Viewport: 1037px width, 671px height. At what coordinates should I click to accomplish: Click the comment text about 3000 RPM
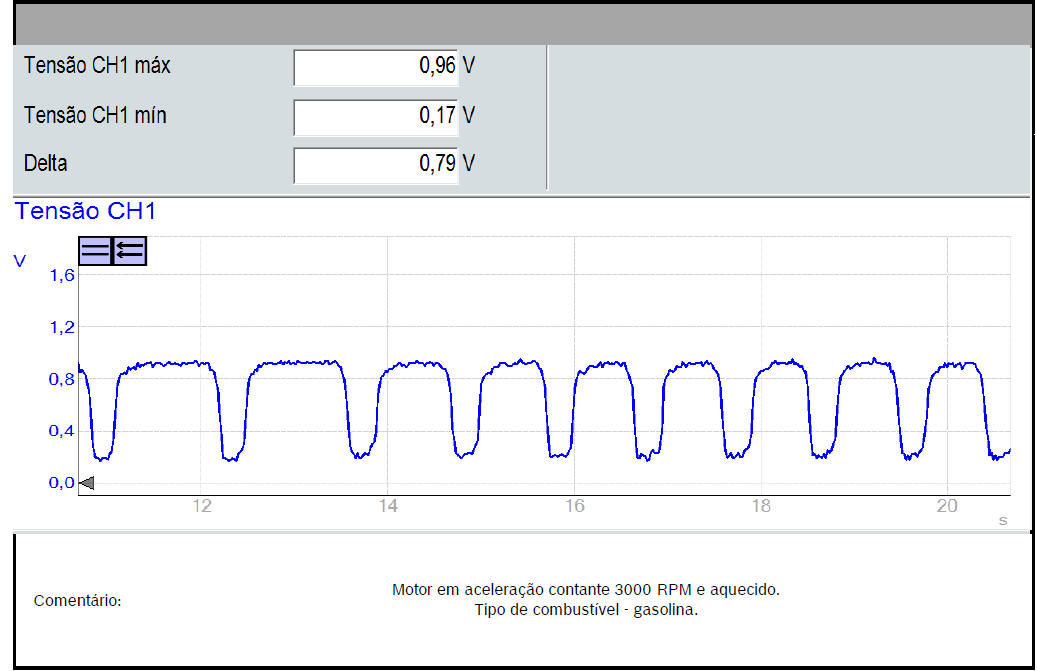coord(585,590)
